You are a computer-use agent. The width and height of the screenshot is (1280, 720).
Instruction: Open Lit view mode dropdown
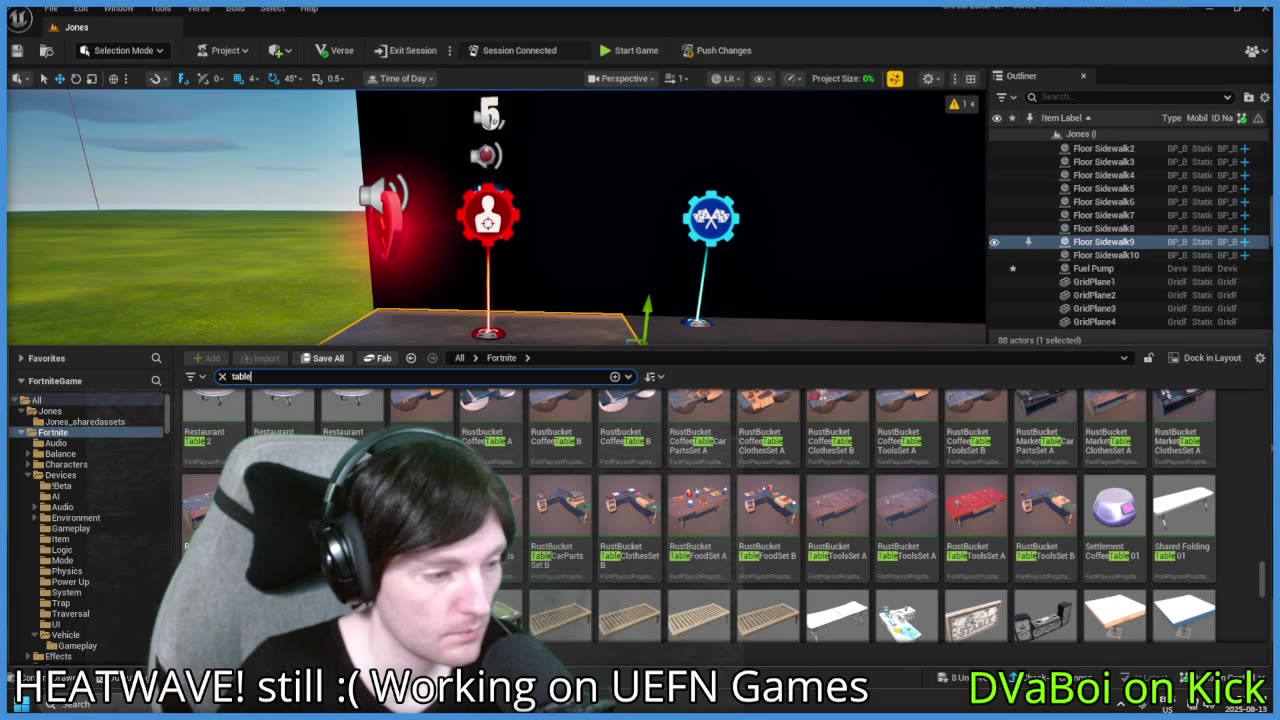click(726, 78)
